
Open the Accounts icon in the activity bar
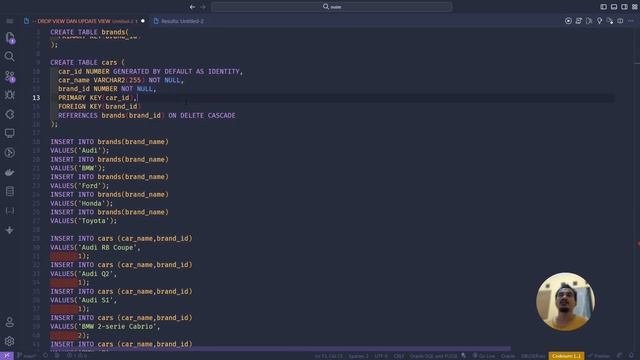9,322
